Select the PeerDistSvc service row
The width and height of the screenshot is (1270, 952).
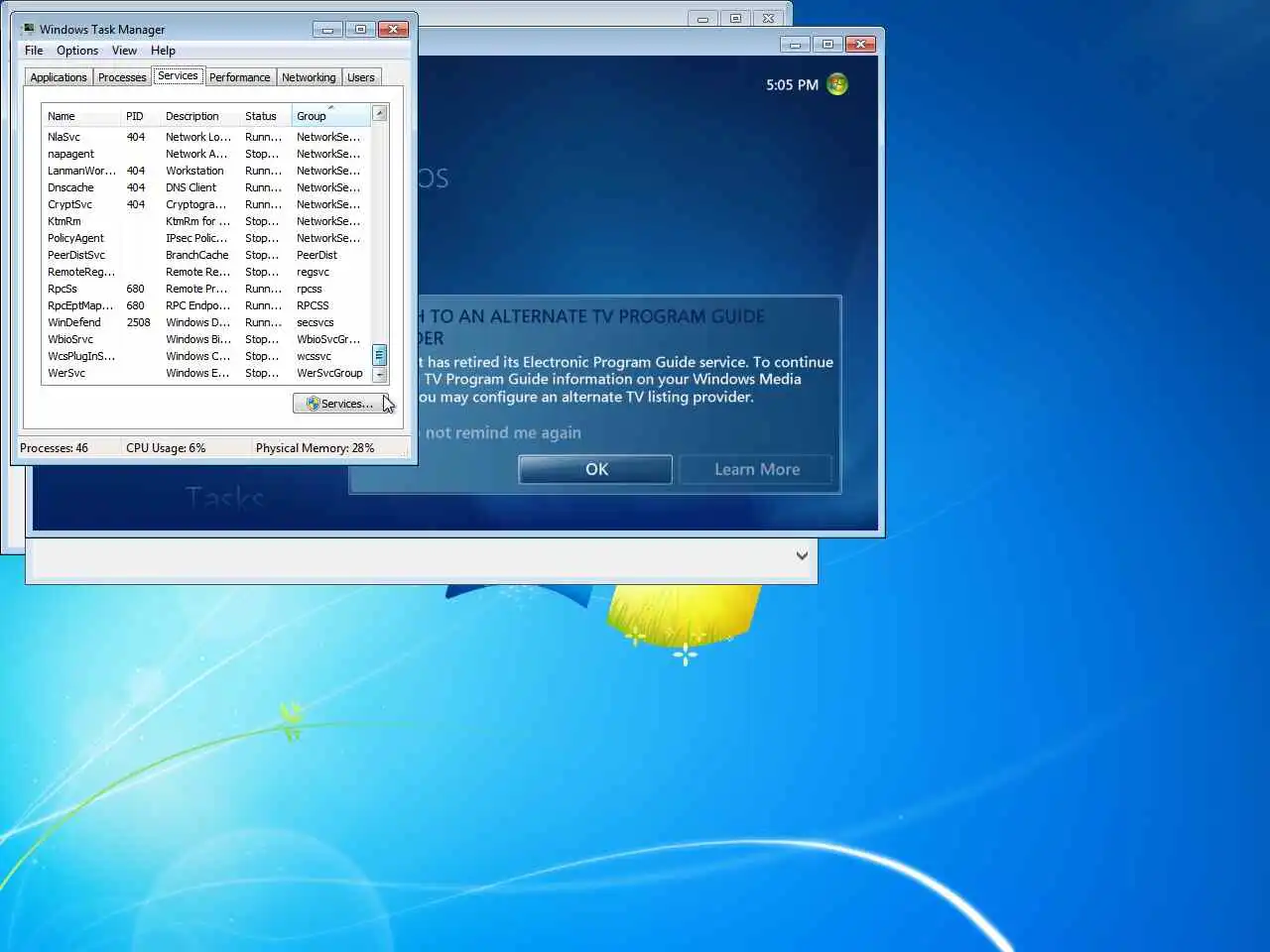(205, 255)
